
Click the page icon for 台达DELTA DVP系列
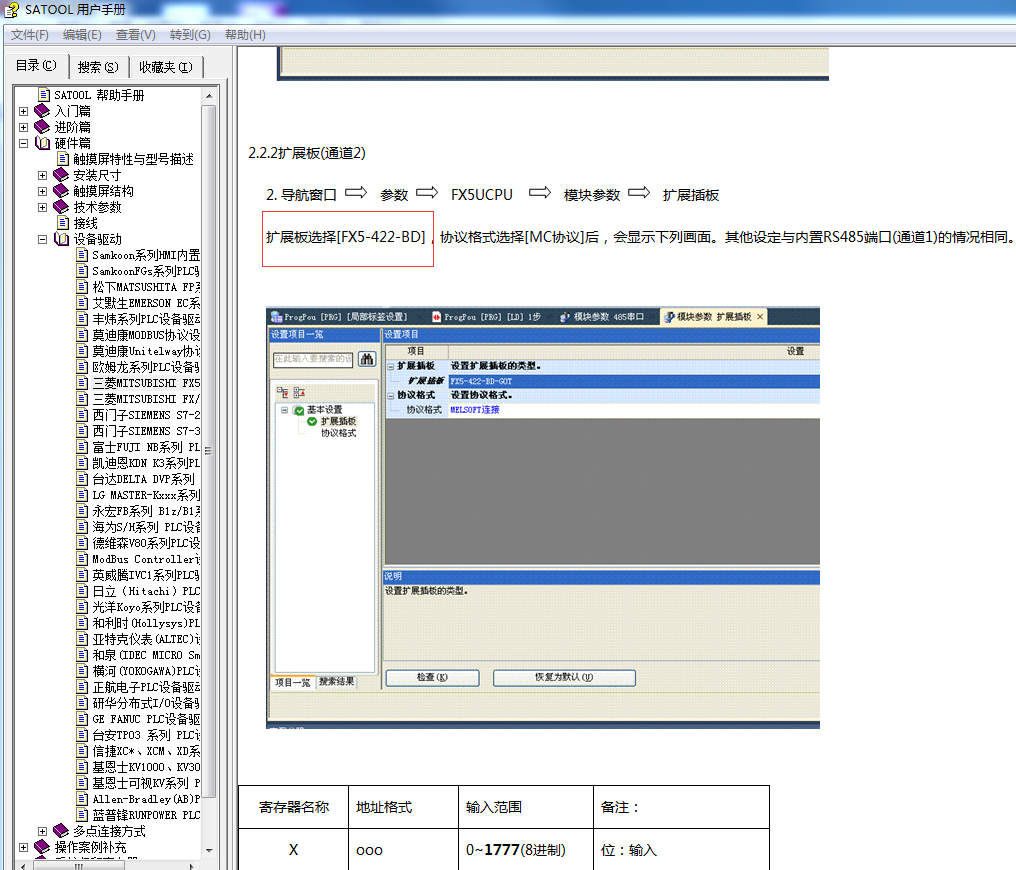[83, 479]
